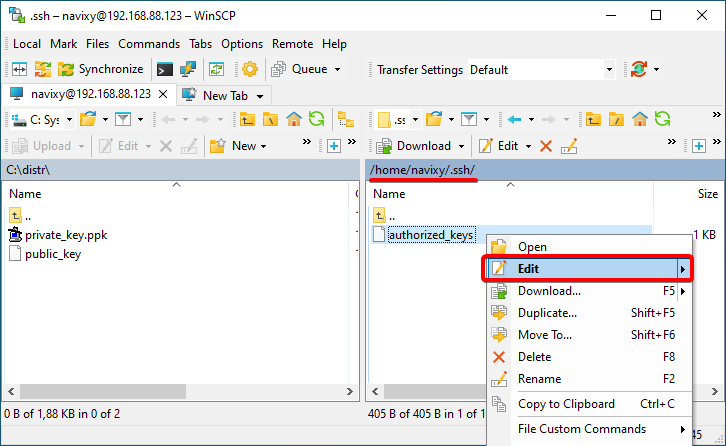Open the remote .ssh directory selector
The height and width of the screenshot is (446, 726).
point(398,120)
